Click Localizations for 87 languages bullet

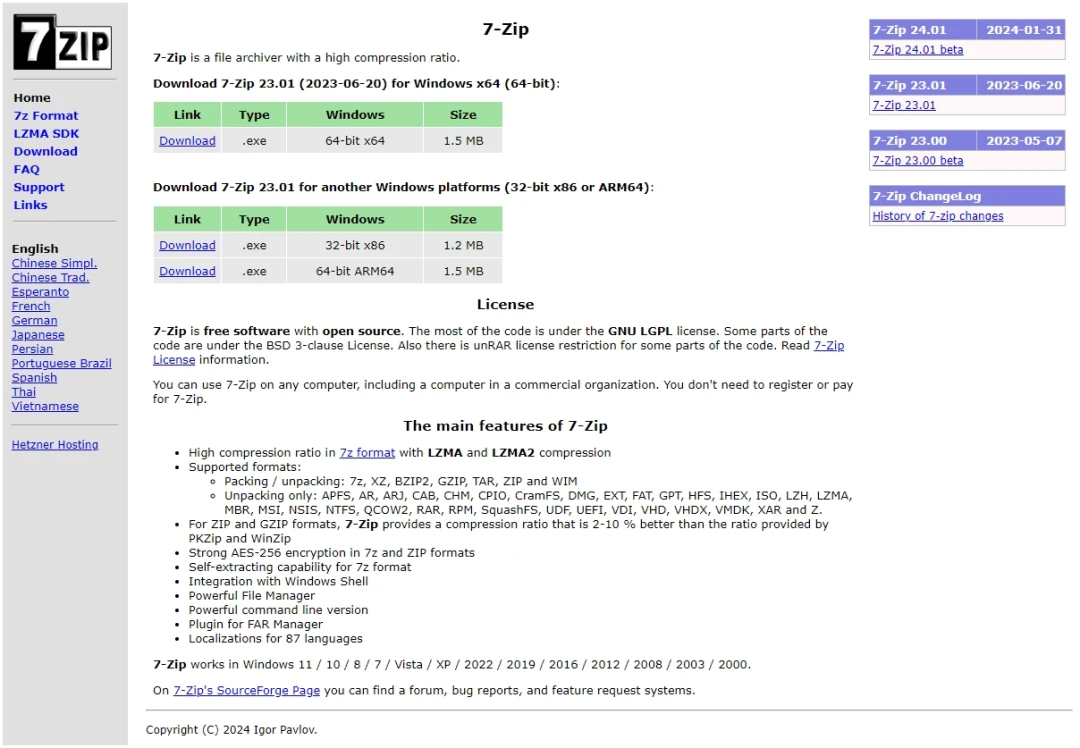pos(276,639)
